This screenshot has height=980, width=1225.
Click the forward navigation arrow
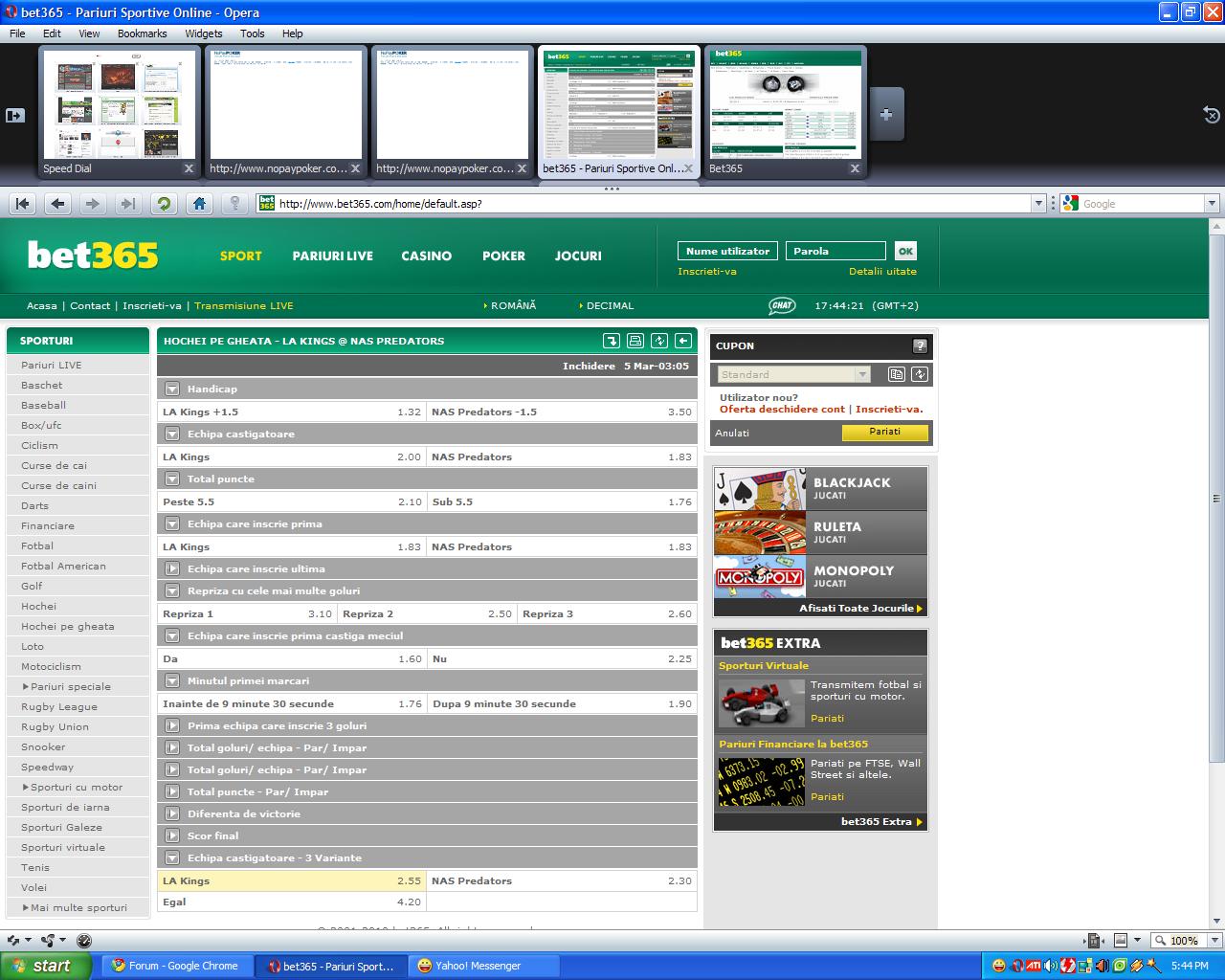(x=93, y=203)
